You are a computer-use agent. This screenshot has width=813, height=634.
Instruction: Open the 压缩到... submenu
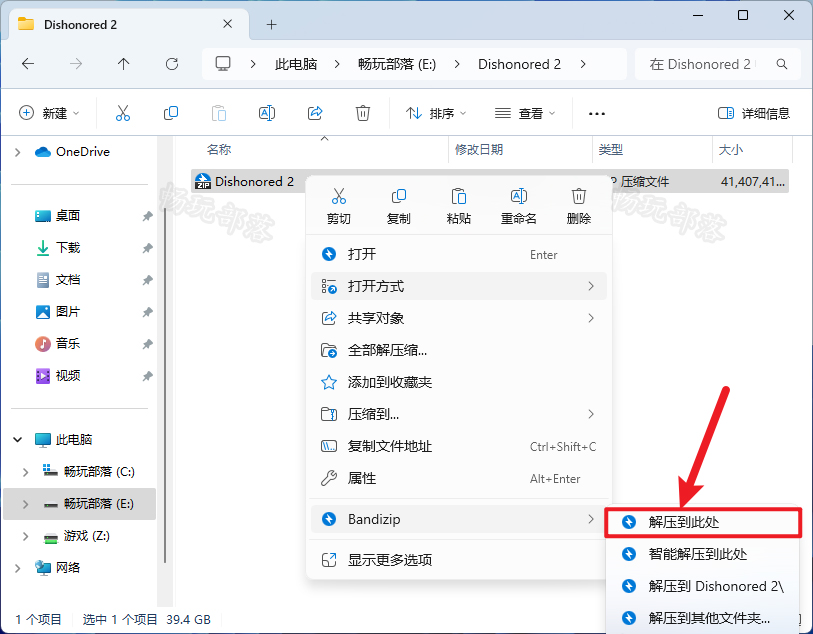pos(459,414)
